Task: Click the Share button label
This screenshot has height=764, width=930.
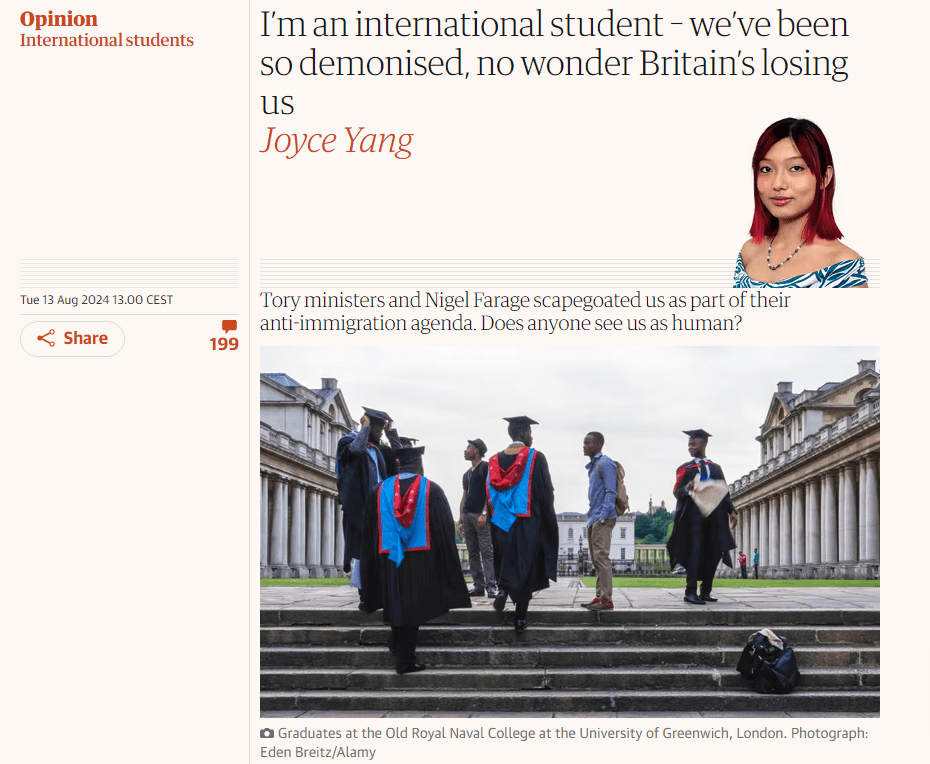Action: [x=85, y=338]
